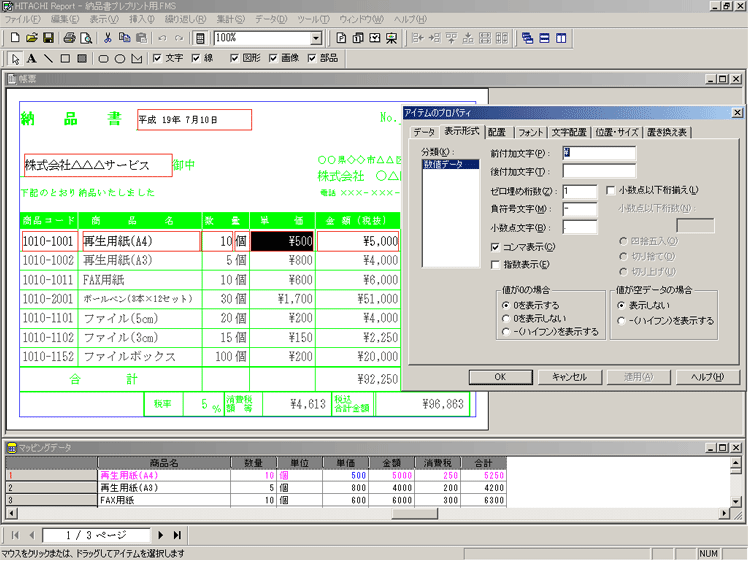Tile windows vertically icon
The width and height of the screenshot is (750, 563).
pyautogui.click(x=561, y=38)
